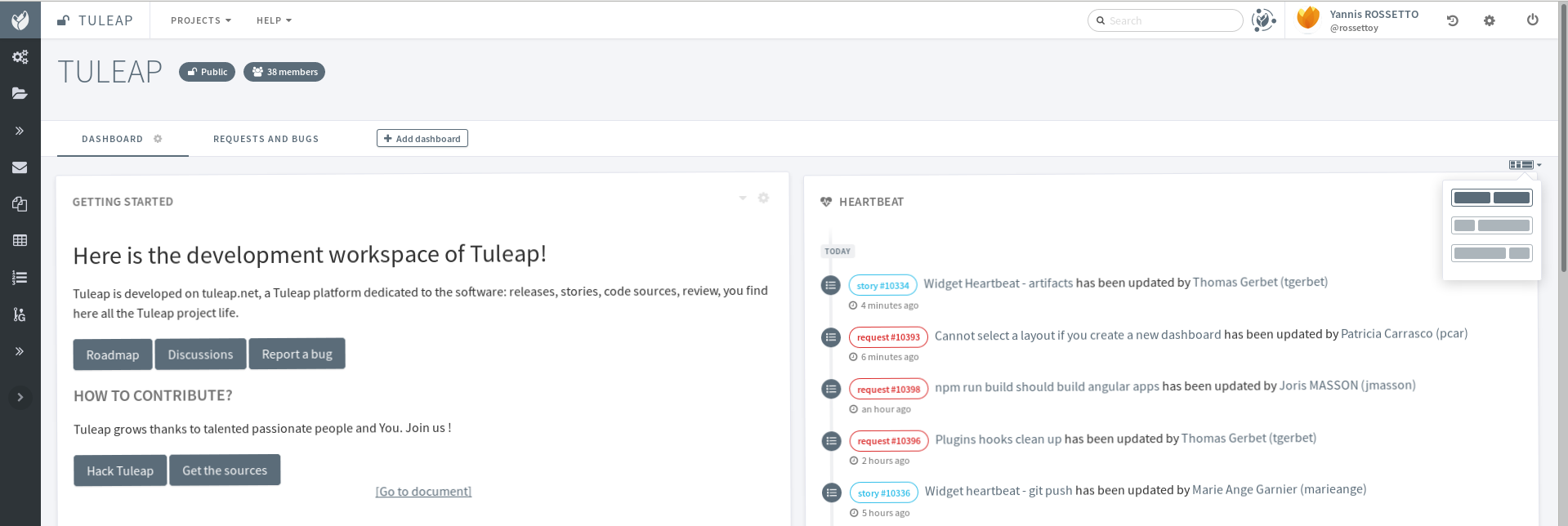This screenshot has width=1568, height=526.
Task: Open Joris MASSON (jmasson) profile
Action: click(1347, 386)
